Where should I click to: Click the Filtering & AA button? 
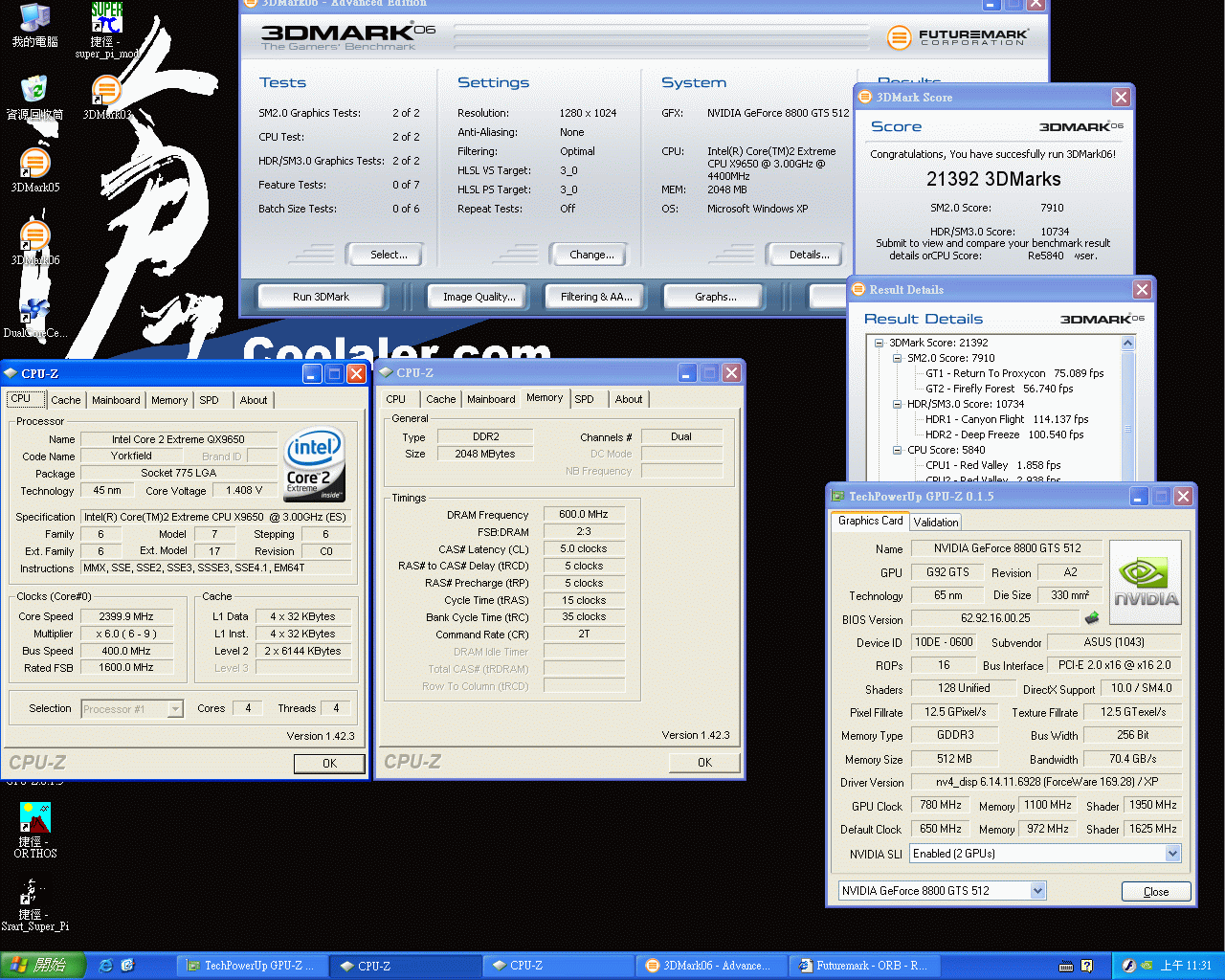596,297
